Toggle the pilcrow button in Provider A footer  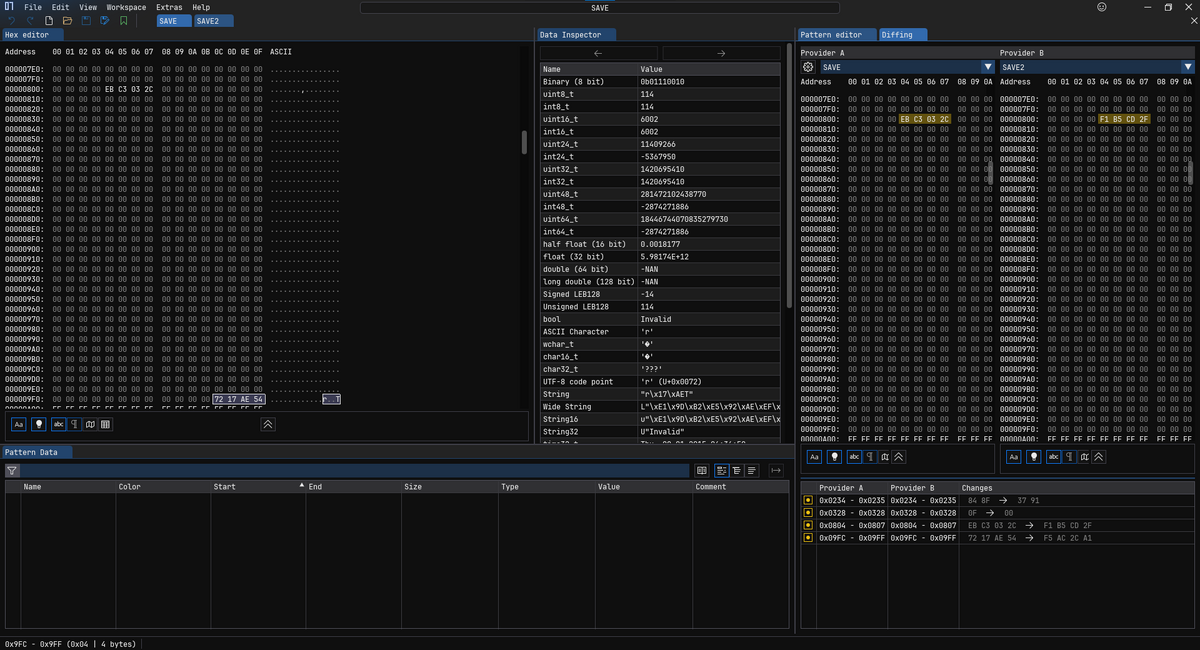pyautogui.click(x=870, y=457)
